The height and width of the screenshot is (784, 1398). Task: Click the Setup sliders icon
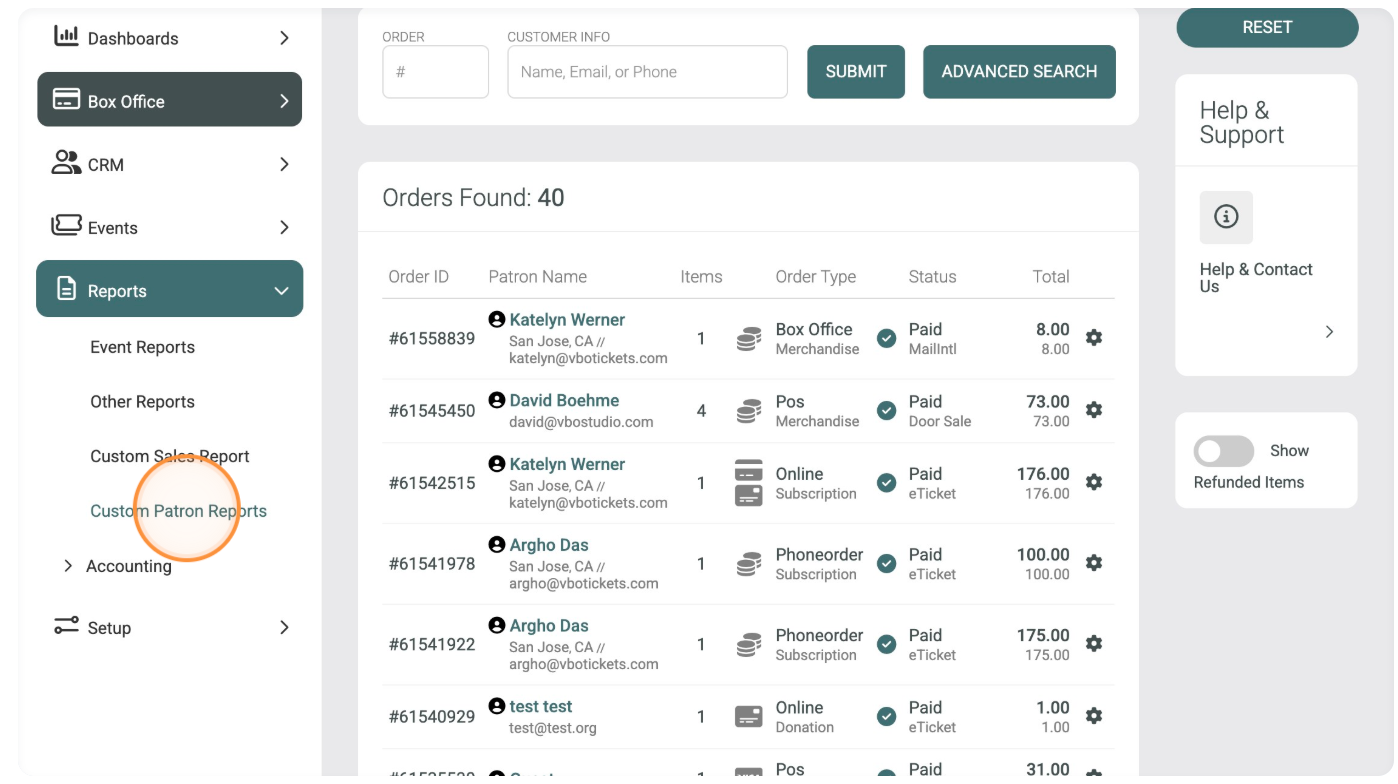pos(66,626)
